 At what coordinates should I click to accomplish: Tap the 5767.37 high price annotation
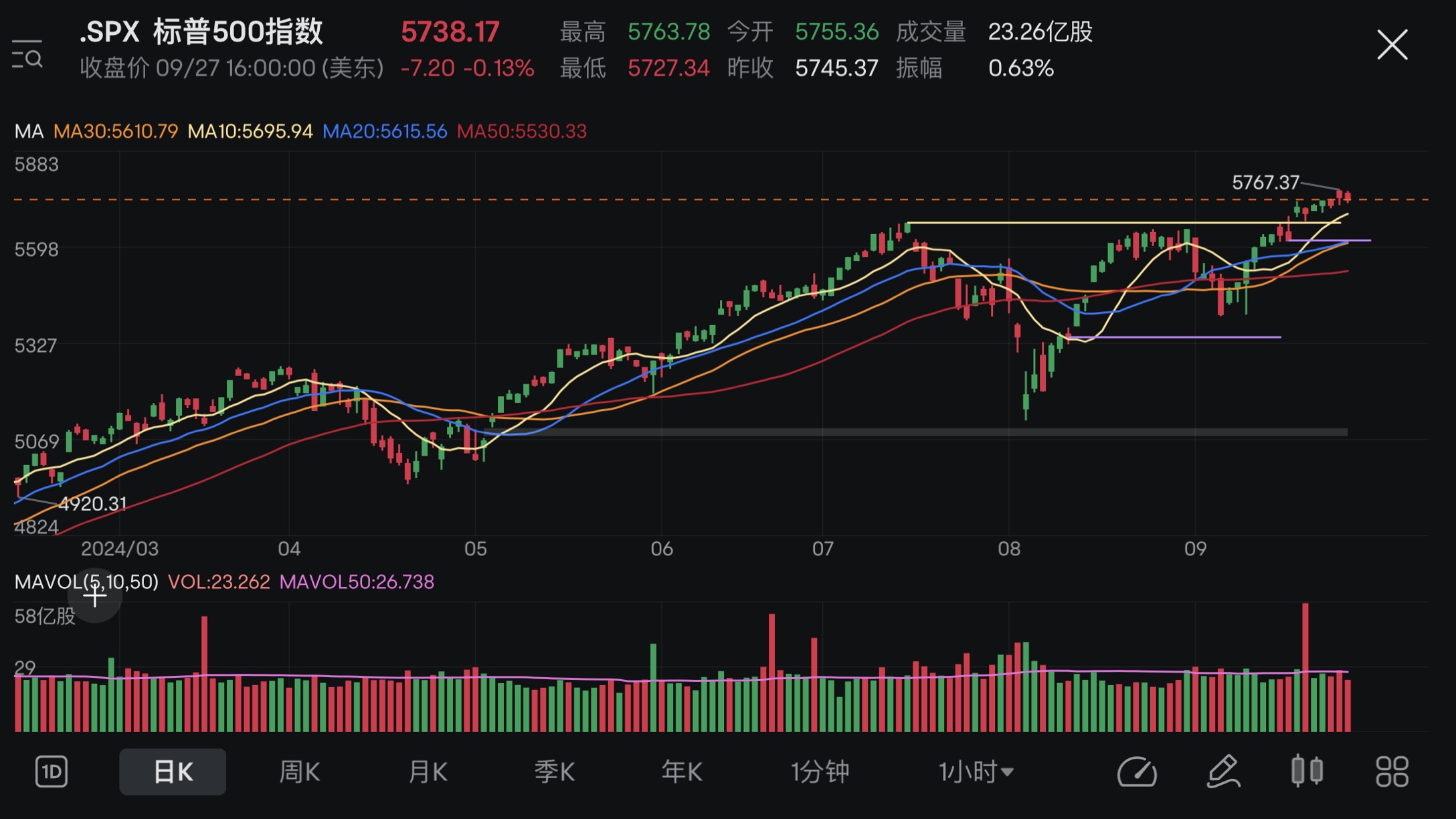[x=1265, y=182]
